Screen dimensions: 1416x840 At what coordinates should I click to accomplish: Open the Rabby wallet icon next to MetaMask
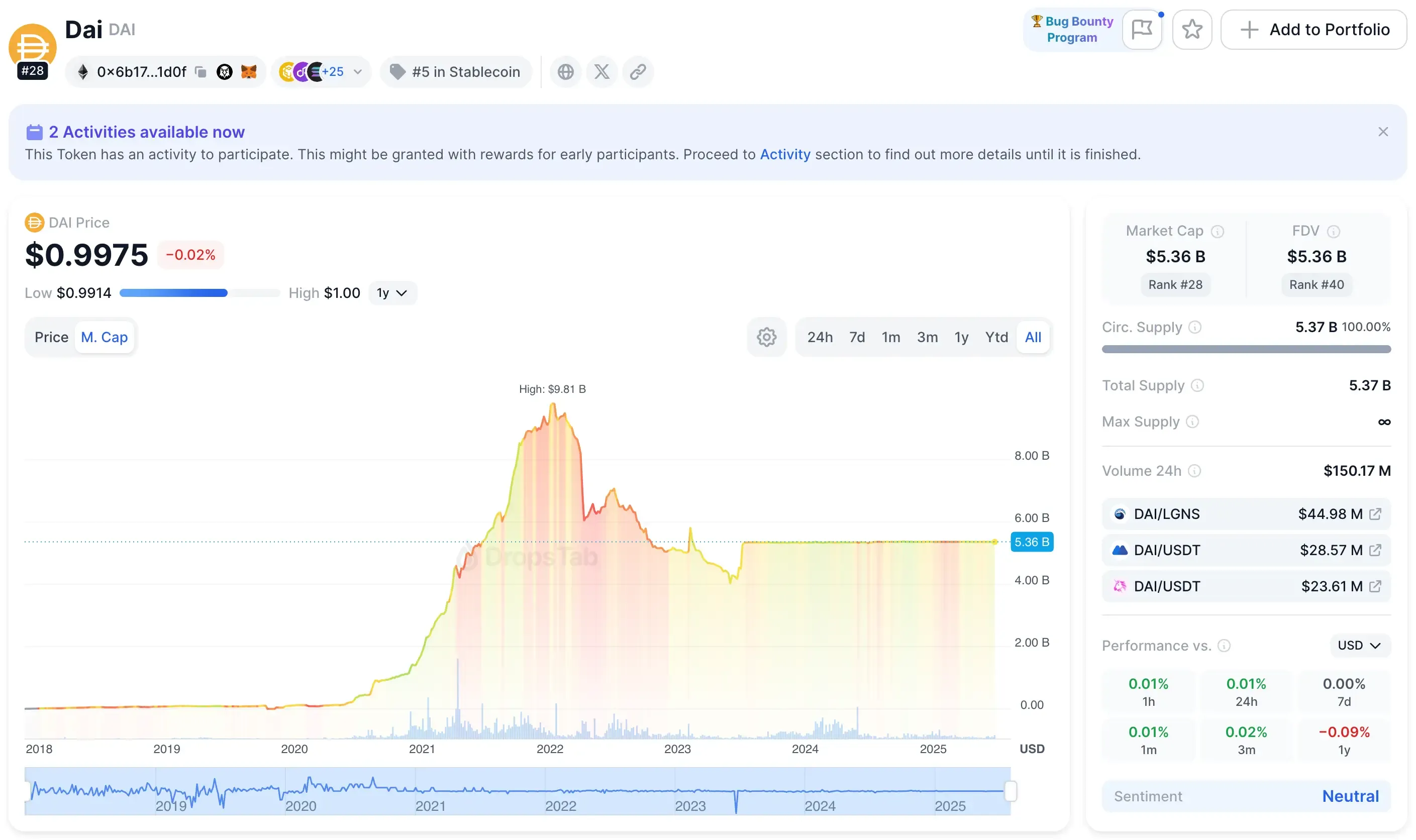click(225, 71)
